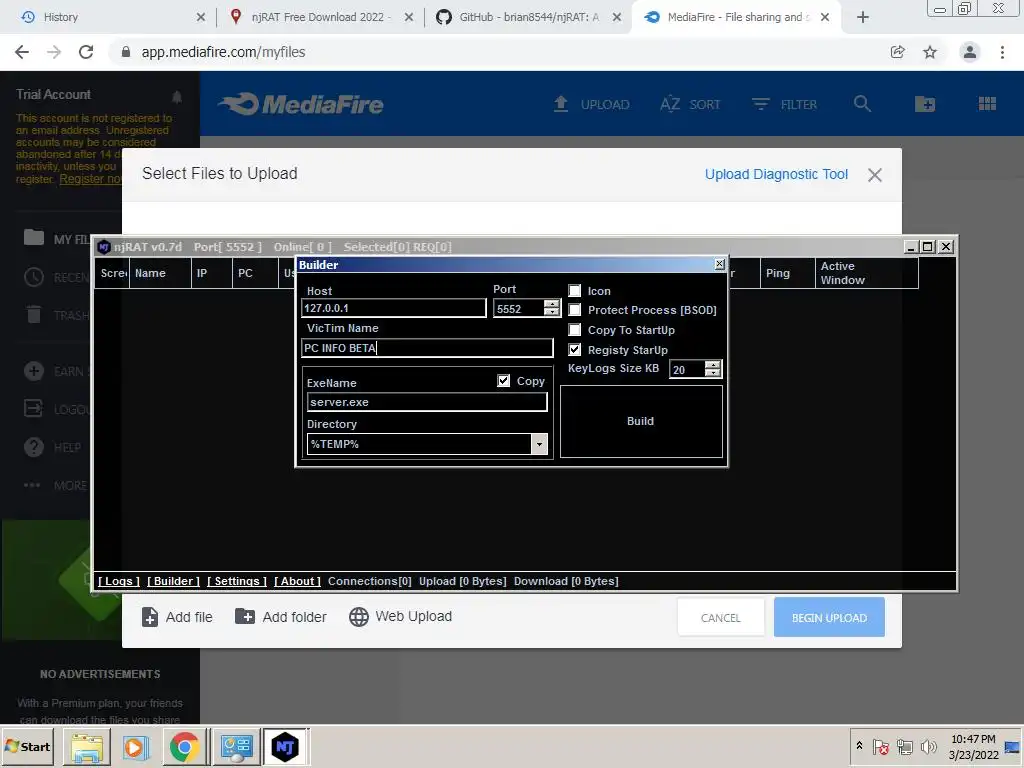Open the share page icon in address bar
The image size is (1024, 768).
coord(897,52)
